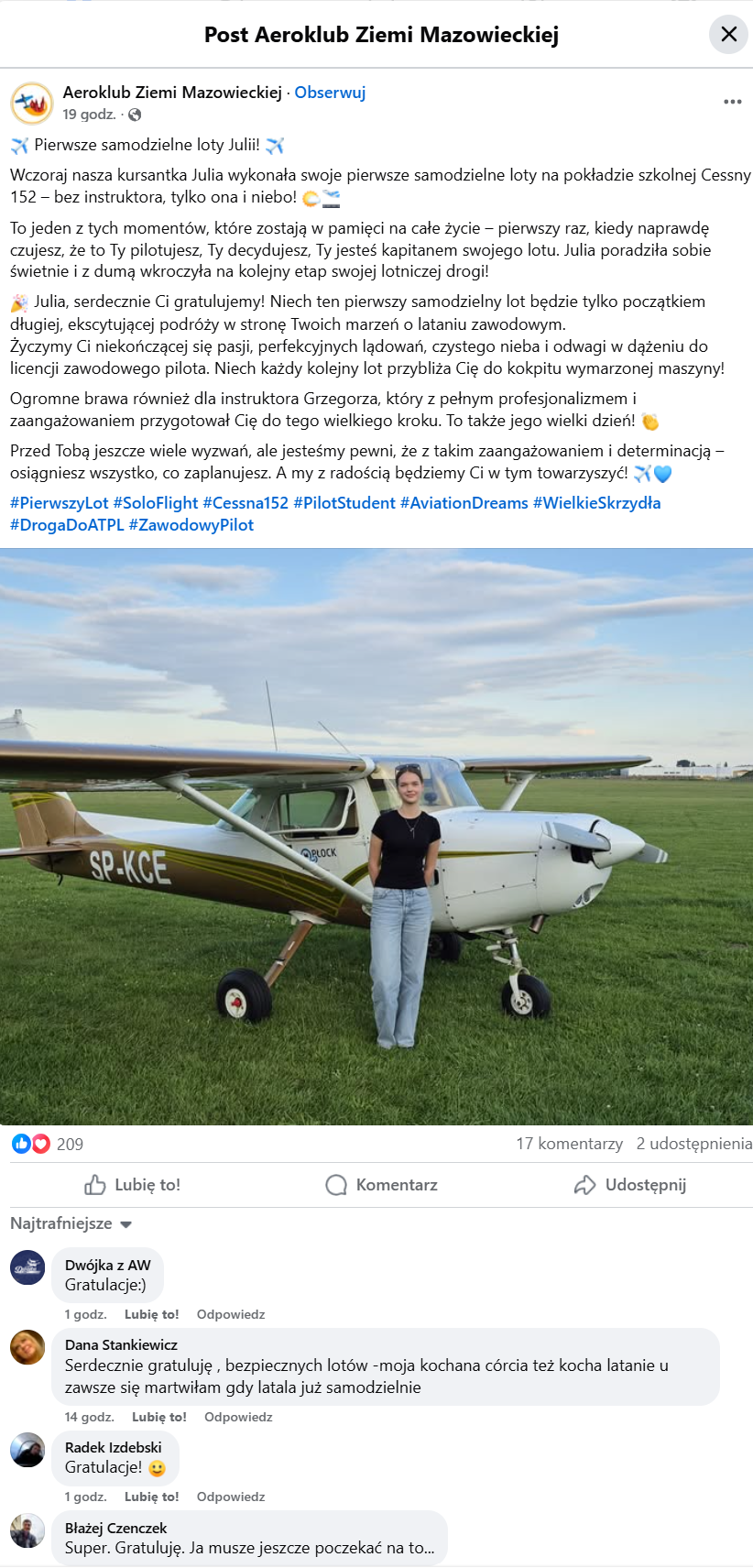753x1568 pixels.
Task: View the like and heart reactions icons
Action: (31, 1144)
